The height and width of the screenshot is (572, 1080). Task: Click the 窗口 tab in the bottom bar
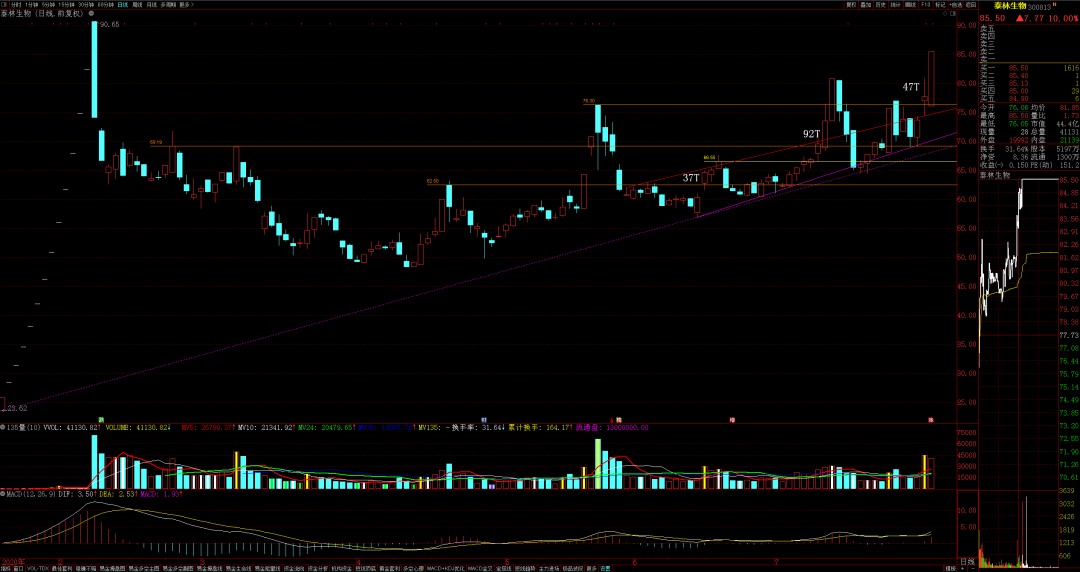coord(19,569)
